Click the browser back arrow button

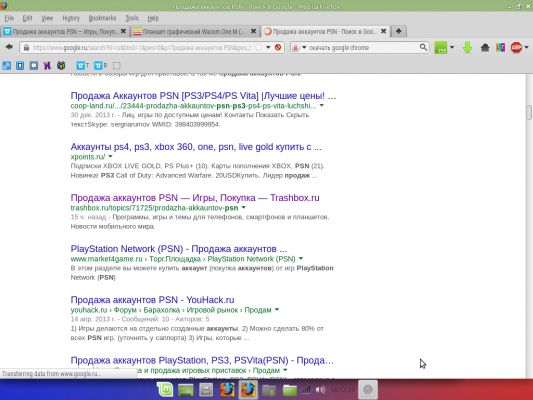9,47
